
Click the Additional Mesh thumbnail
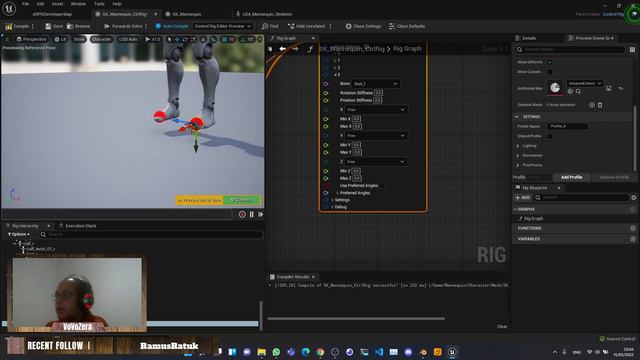click(555, 88)
